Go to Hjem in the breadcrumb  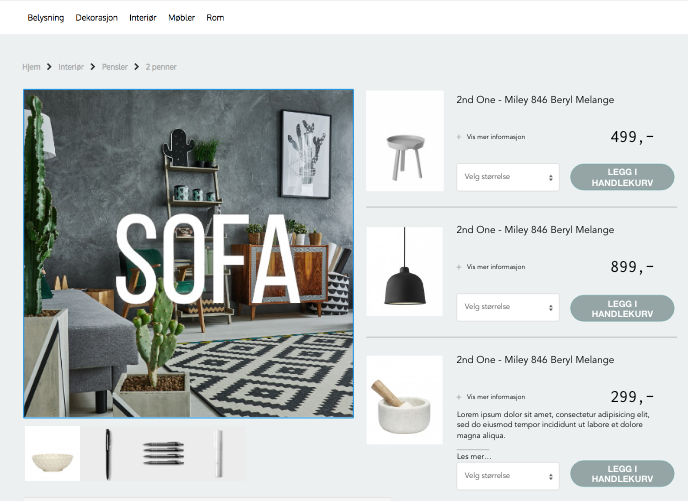coord(32,67)
